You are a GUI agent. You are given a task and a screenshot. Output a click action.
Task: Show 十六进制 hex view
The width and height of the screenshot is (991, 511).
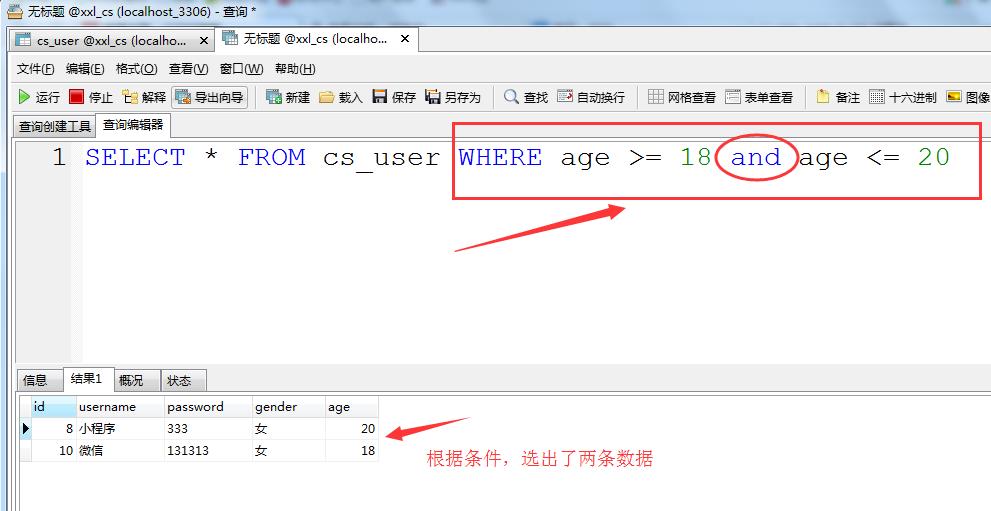pyautogui.click(x=903, y=97)
